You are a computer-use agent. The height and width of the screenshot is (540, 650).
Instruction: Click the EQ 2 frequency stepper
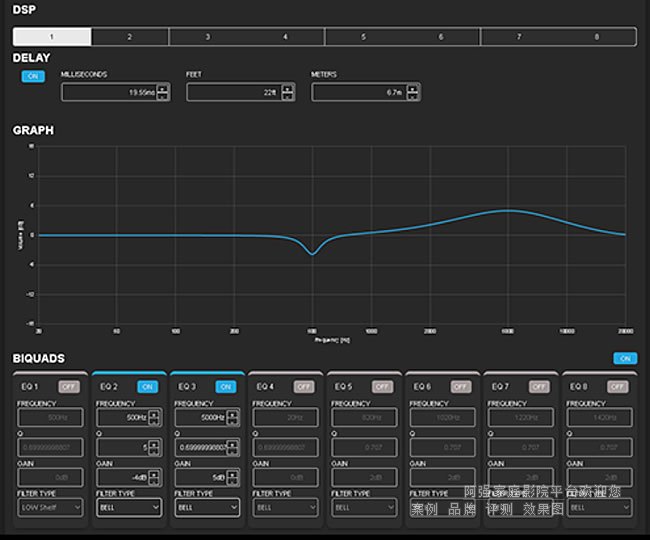[155, 419]
